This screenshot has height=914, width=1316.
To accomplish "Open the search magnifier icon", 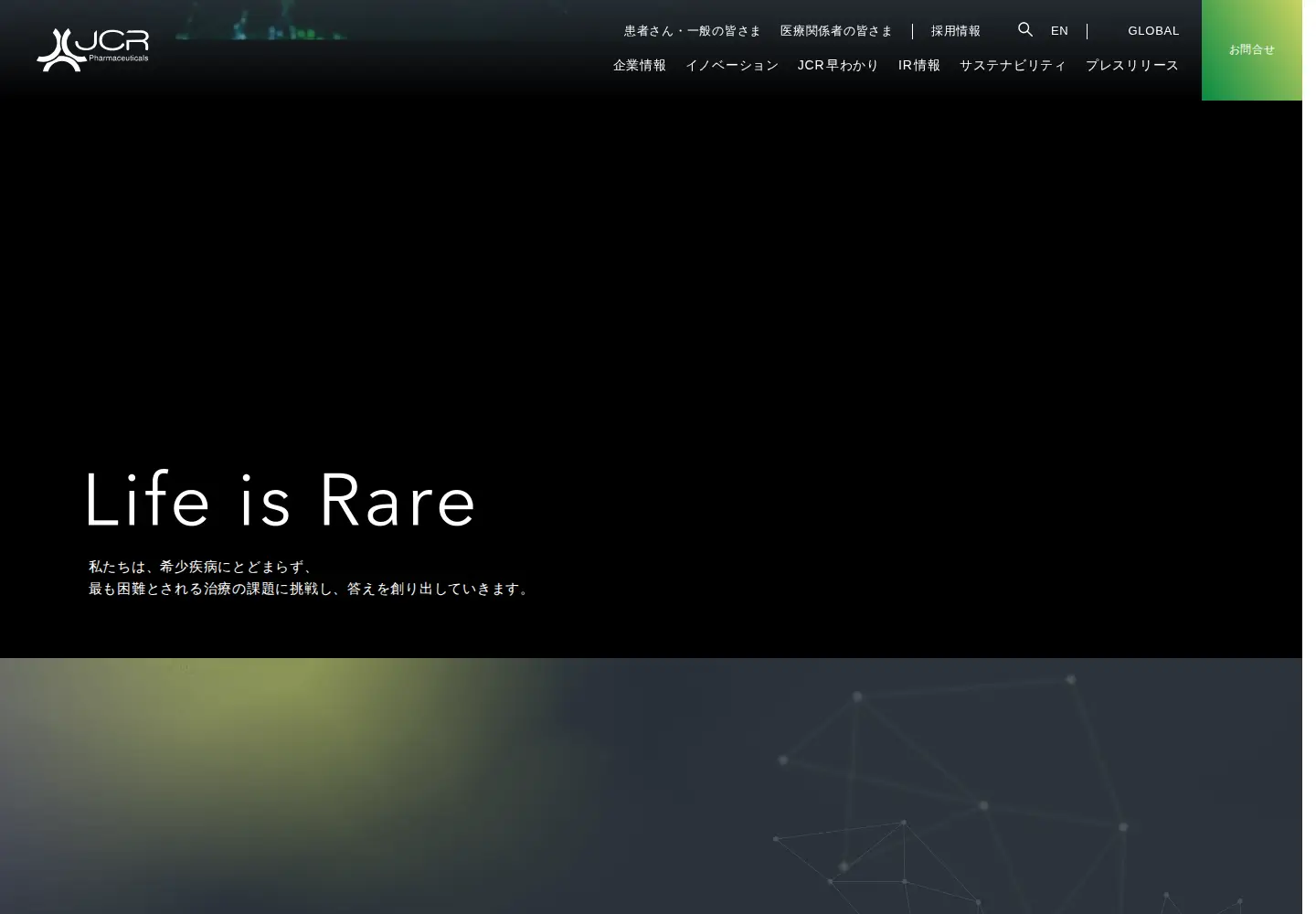I will [x=1025, y=30].
